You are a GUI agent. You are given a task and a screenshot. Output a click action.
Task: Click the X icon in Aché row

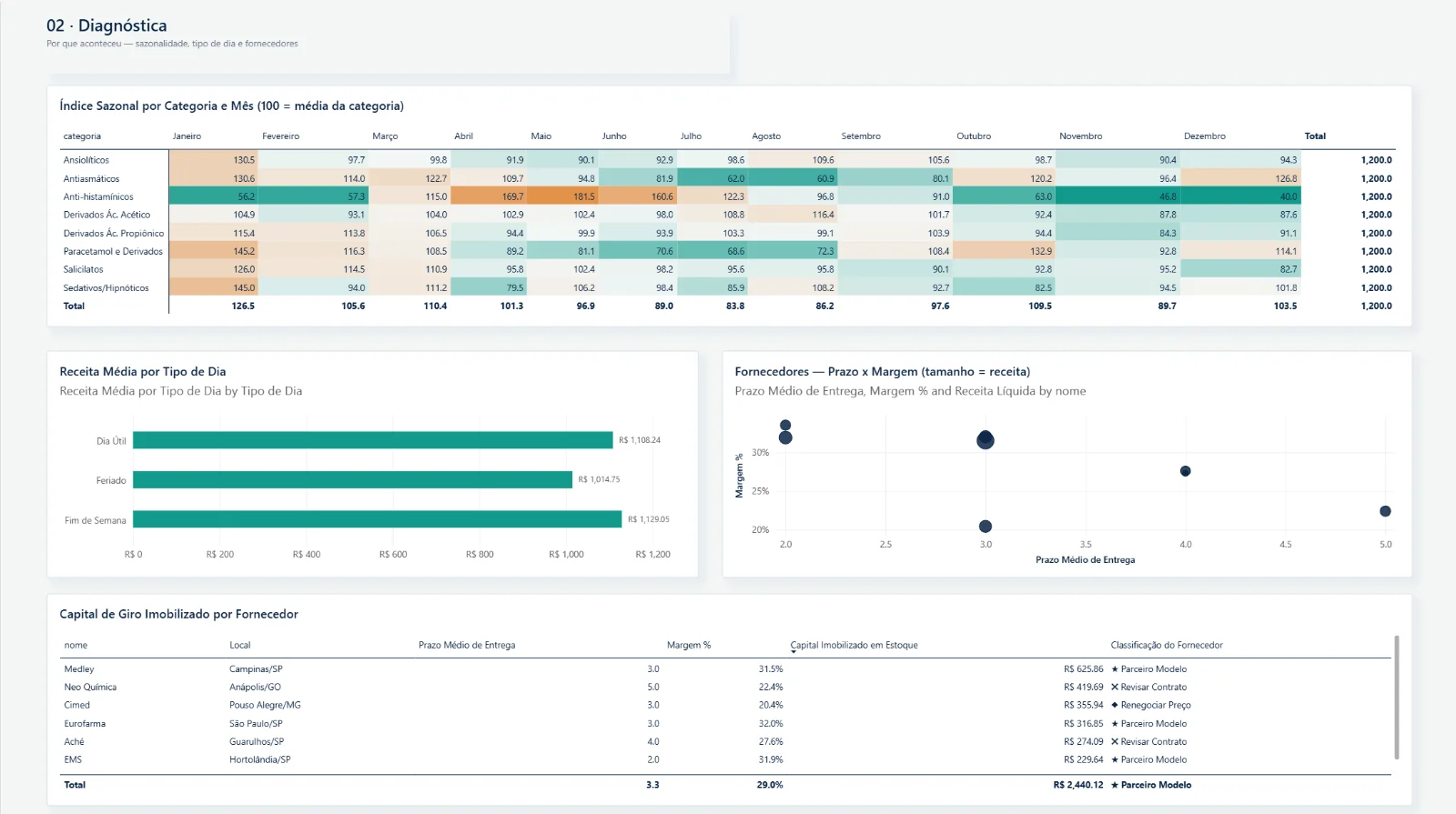1115,742
